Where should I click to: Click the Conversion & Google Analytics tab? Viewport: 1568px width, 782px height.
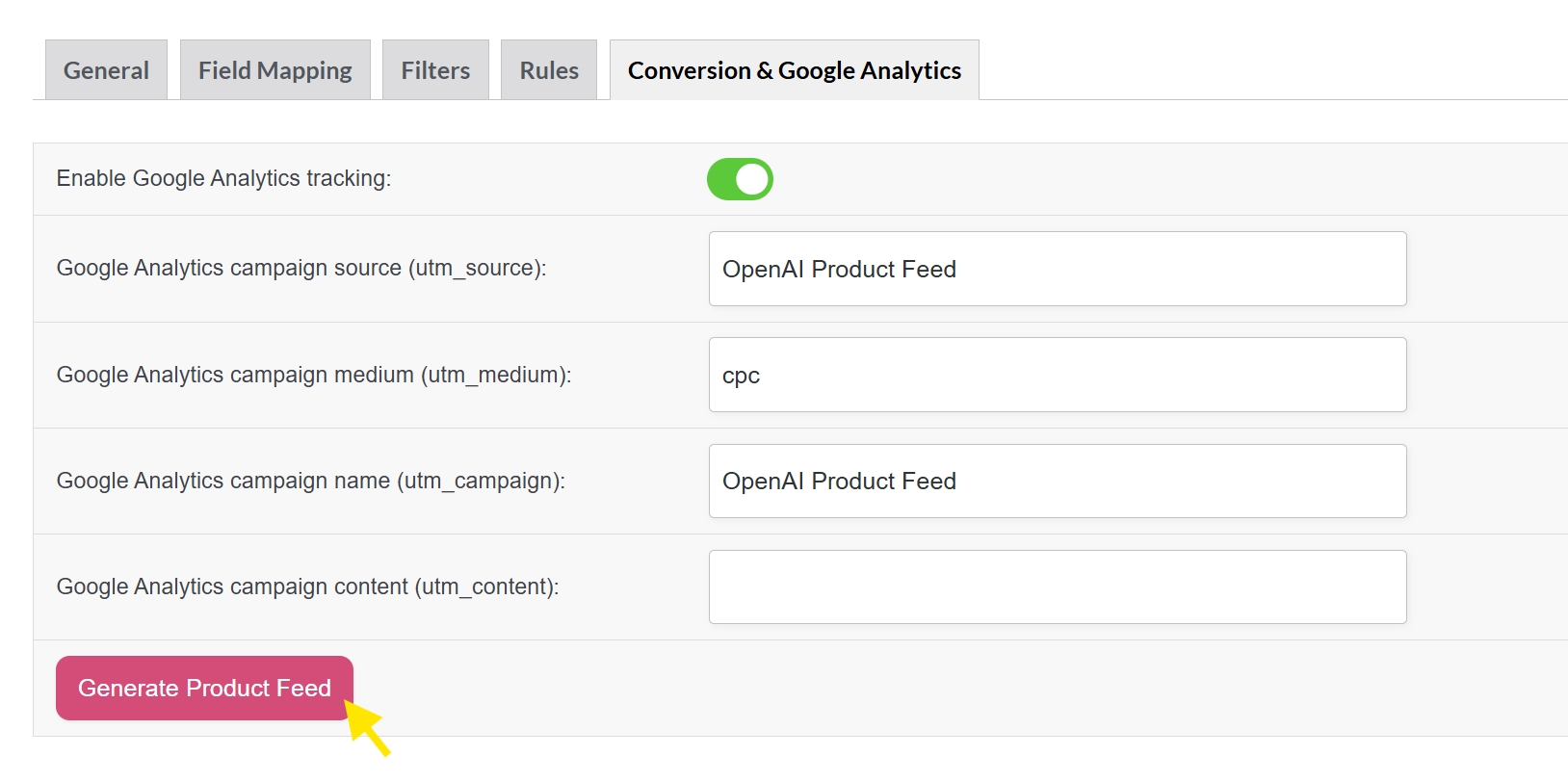(794, 70)
